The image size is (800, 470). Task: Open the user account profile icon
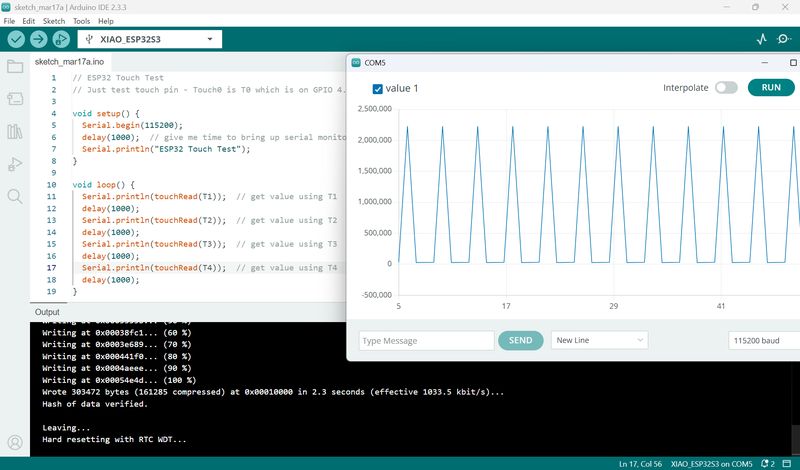pos(15,442)
